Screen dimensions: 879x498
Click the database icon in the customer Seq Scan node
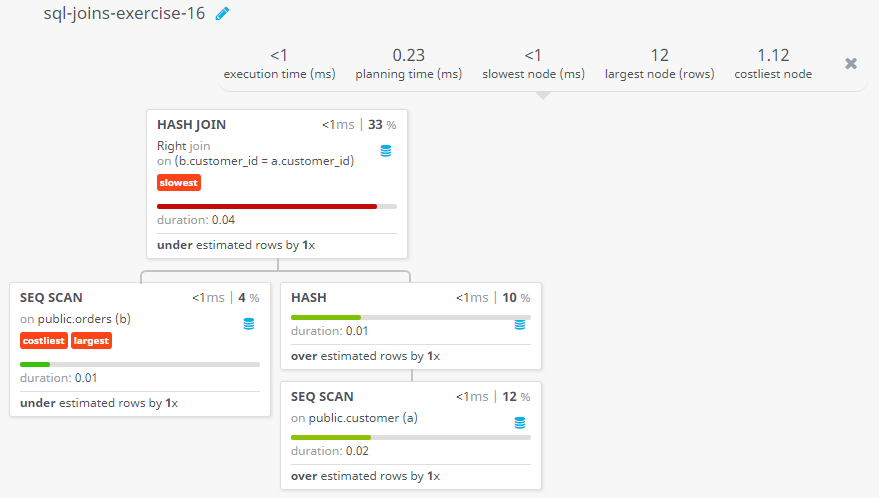[x=519, y=423]
